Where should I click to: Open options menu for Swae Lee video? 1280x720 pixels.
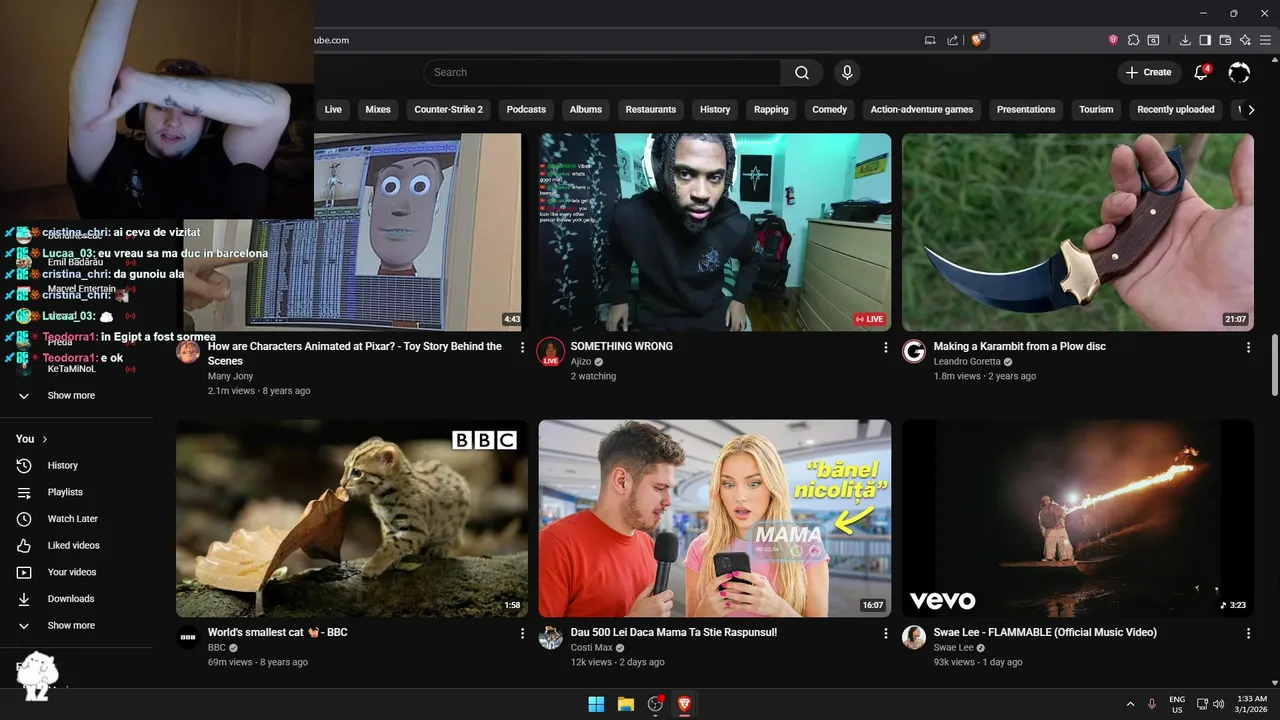1248,633
